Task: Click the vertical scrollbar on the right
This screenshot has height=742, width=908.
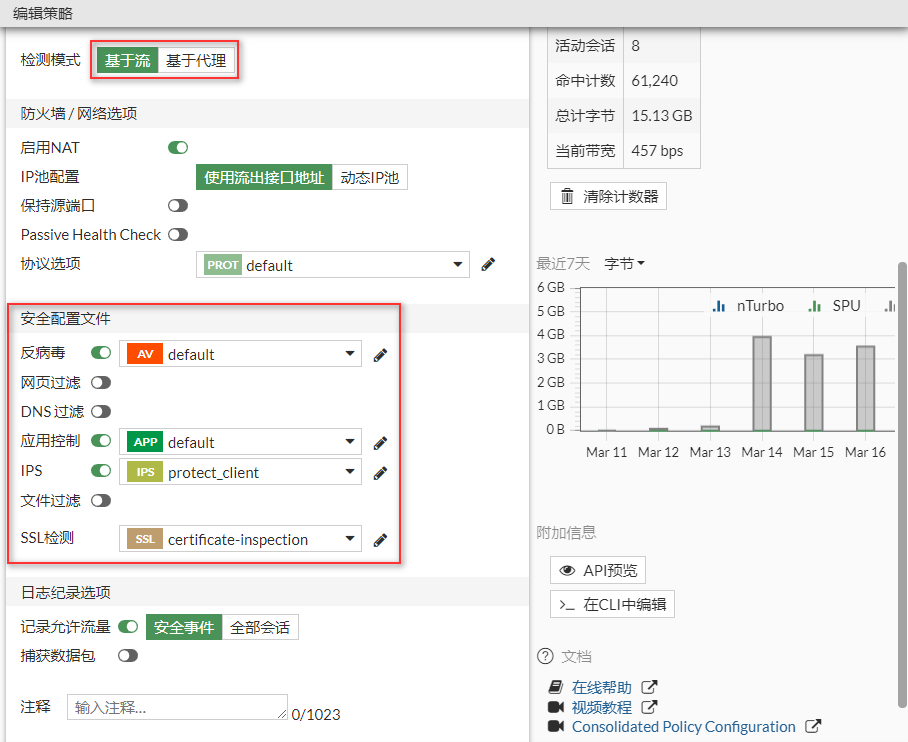Action: (902, 484)
